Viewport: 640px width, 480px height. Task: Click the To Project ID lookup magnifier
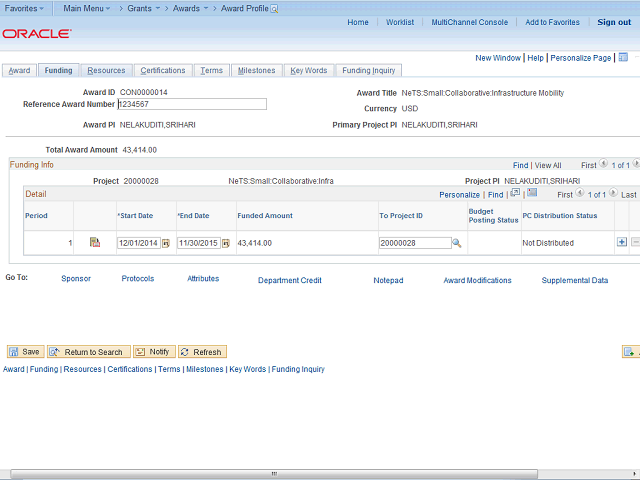pyautogui.click(x=456, y=243)
